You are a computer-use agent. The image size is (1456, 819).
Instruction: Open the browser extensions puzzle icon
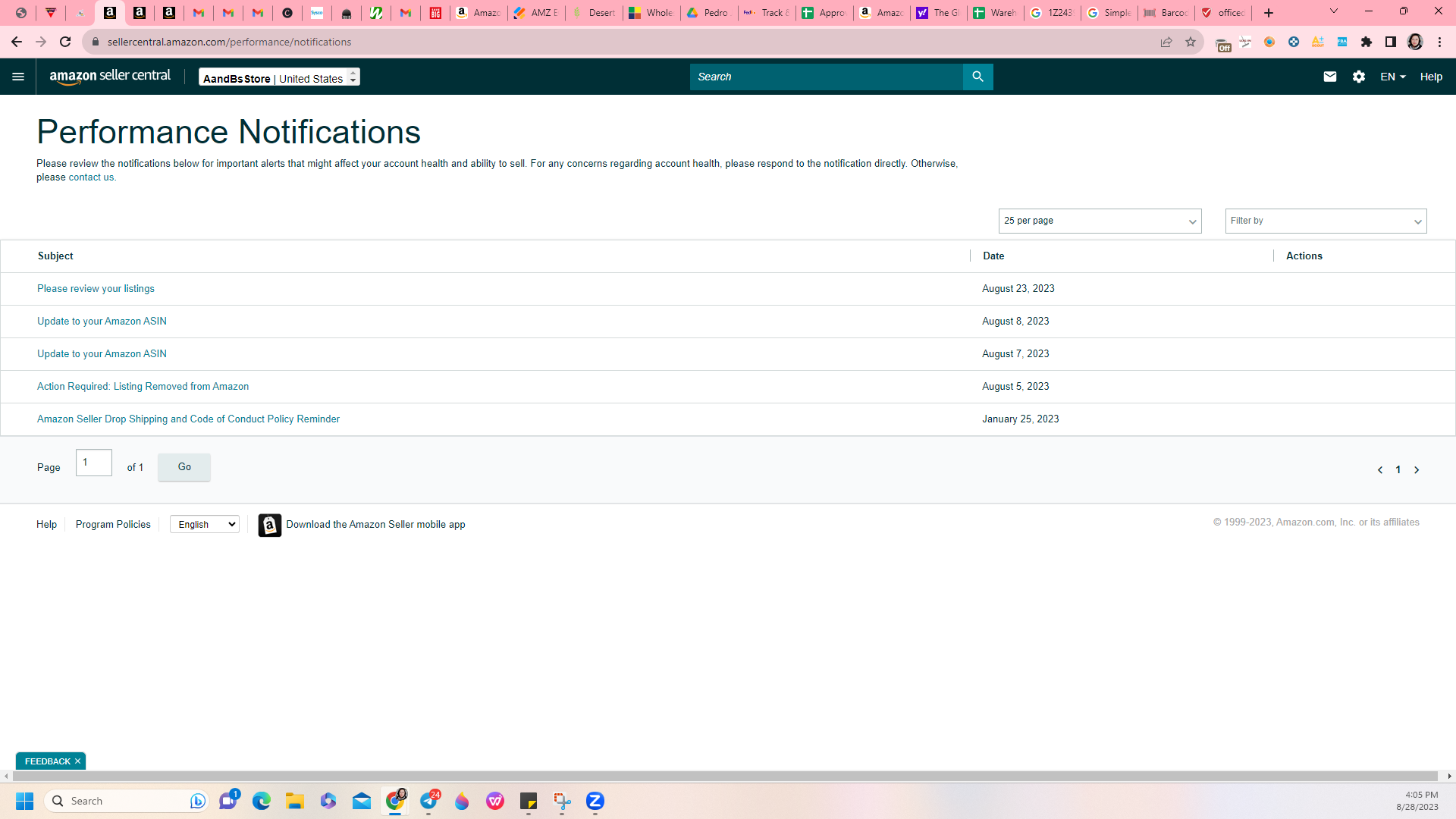[x=1367, y=42]
